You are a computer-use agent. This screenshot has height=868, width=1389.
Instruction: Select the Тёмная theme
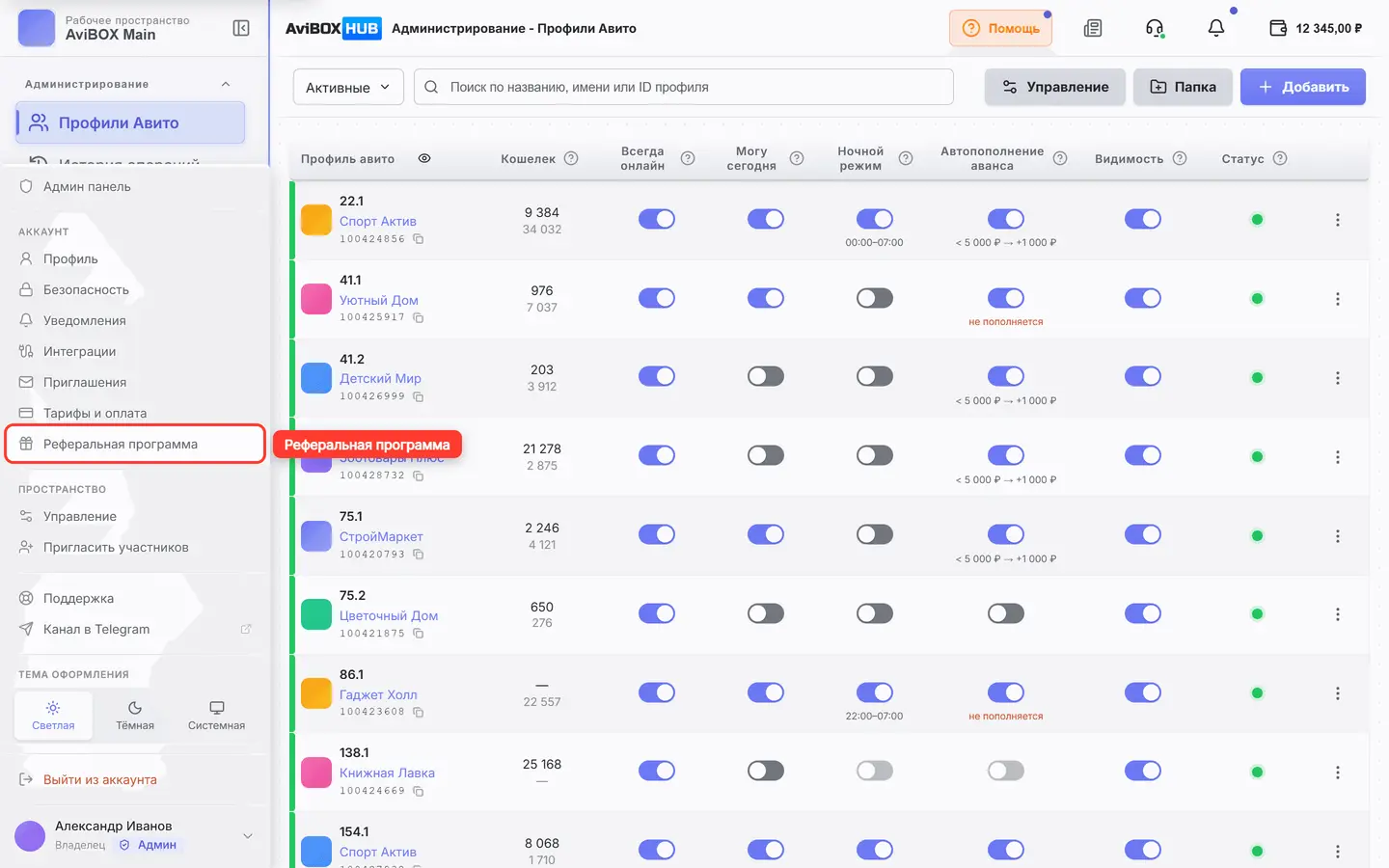135,715
